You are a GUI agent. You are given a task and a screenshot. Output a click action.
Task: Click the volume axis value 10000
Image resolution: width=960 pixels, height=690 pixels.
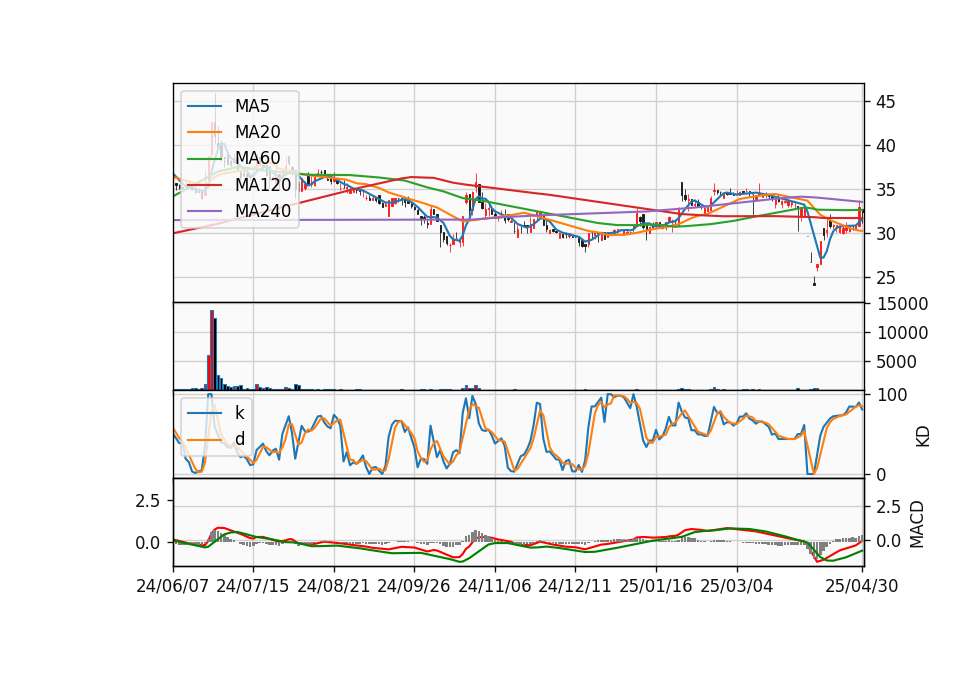coord(902,332)
